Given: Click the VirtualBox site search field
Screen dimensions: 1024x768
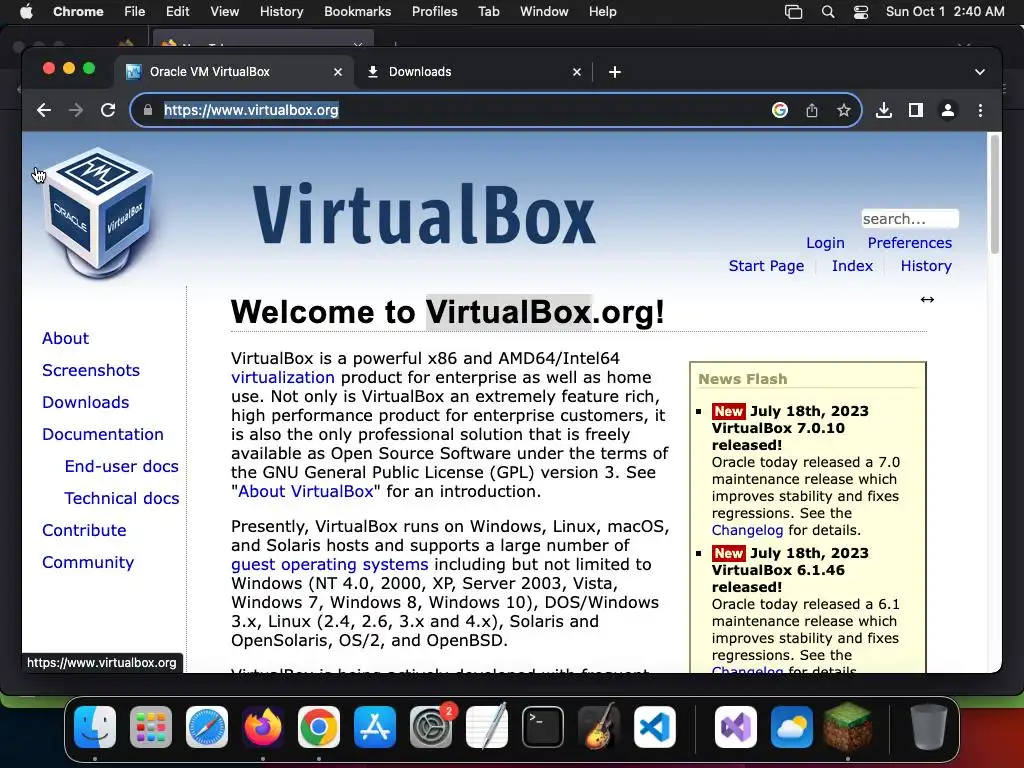Looking at the screenshot, I should click(x=910, y=219).
